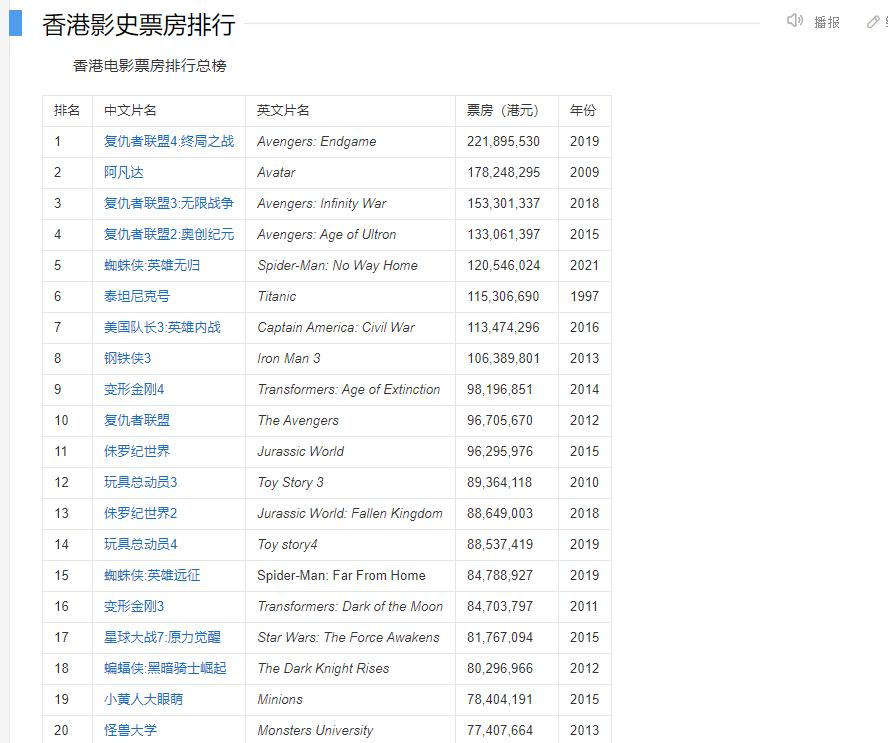888x743 pixels.
Task: Open the 蝙蝠侠:黑暗骑士崛起 link
Action: [x=165, y=668]
